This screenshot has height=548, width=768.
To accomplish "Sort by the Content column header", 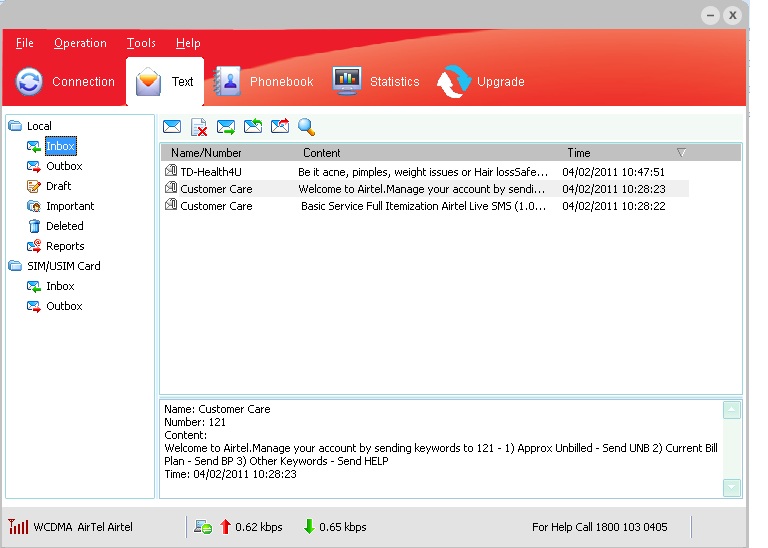I will click(x=321, y=153).
